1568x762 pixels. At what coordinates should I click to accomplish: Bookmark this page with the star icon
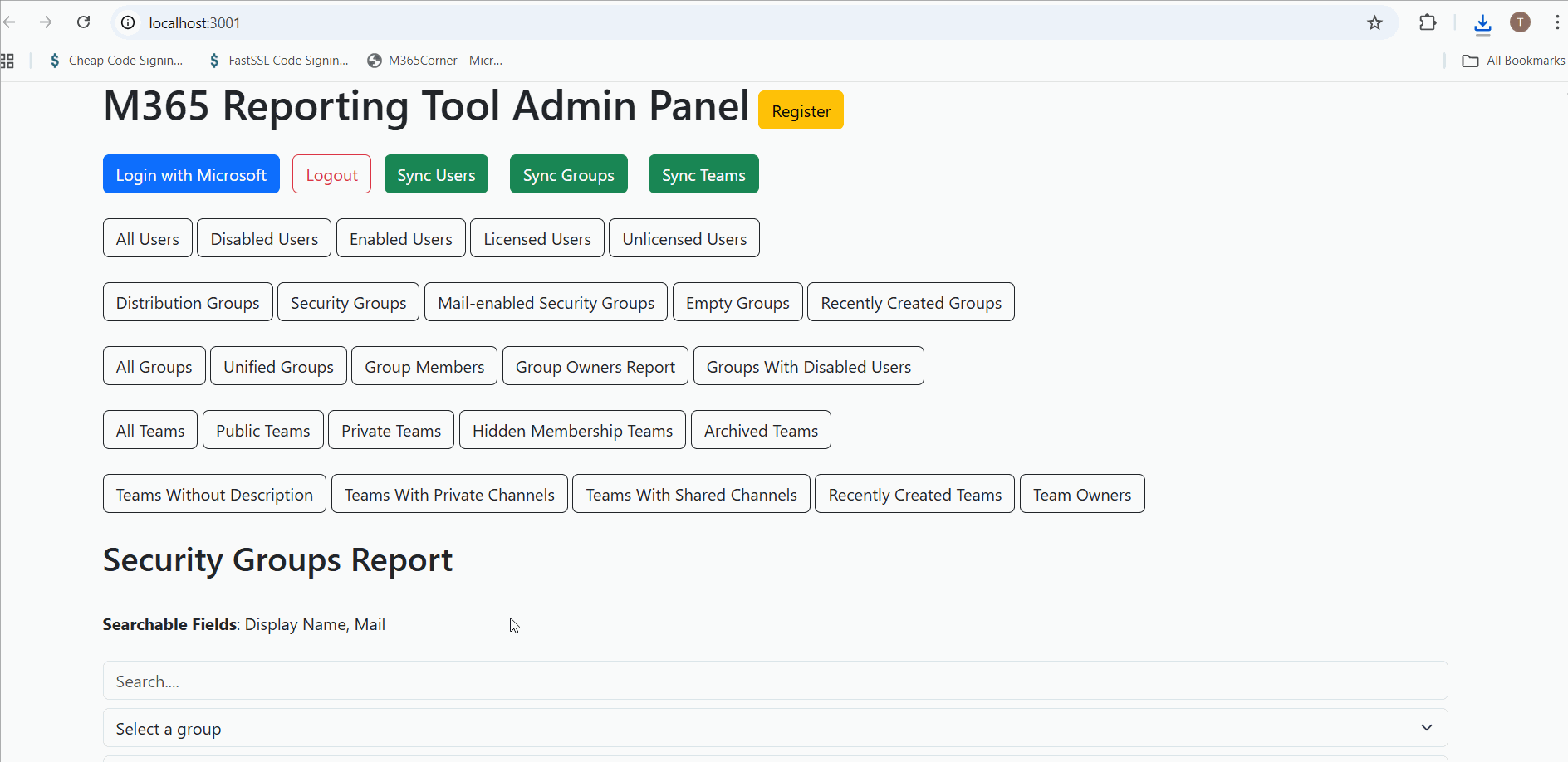(1374, 22)
